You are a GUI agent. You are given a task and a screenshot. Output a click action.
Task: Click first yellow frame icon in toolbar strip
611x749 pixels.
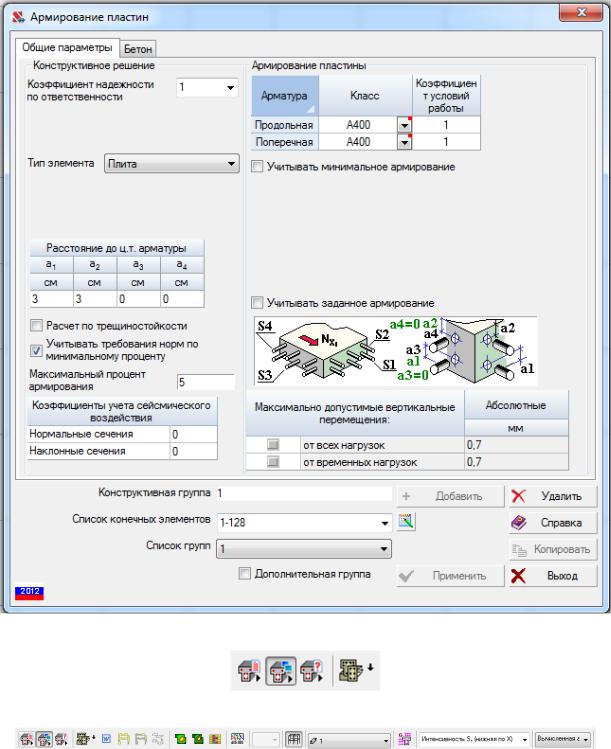[x=124, y=739]
